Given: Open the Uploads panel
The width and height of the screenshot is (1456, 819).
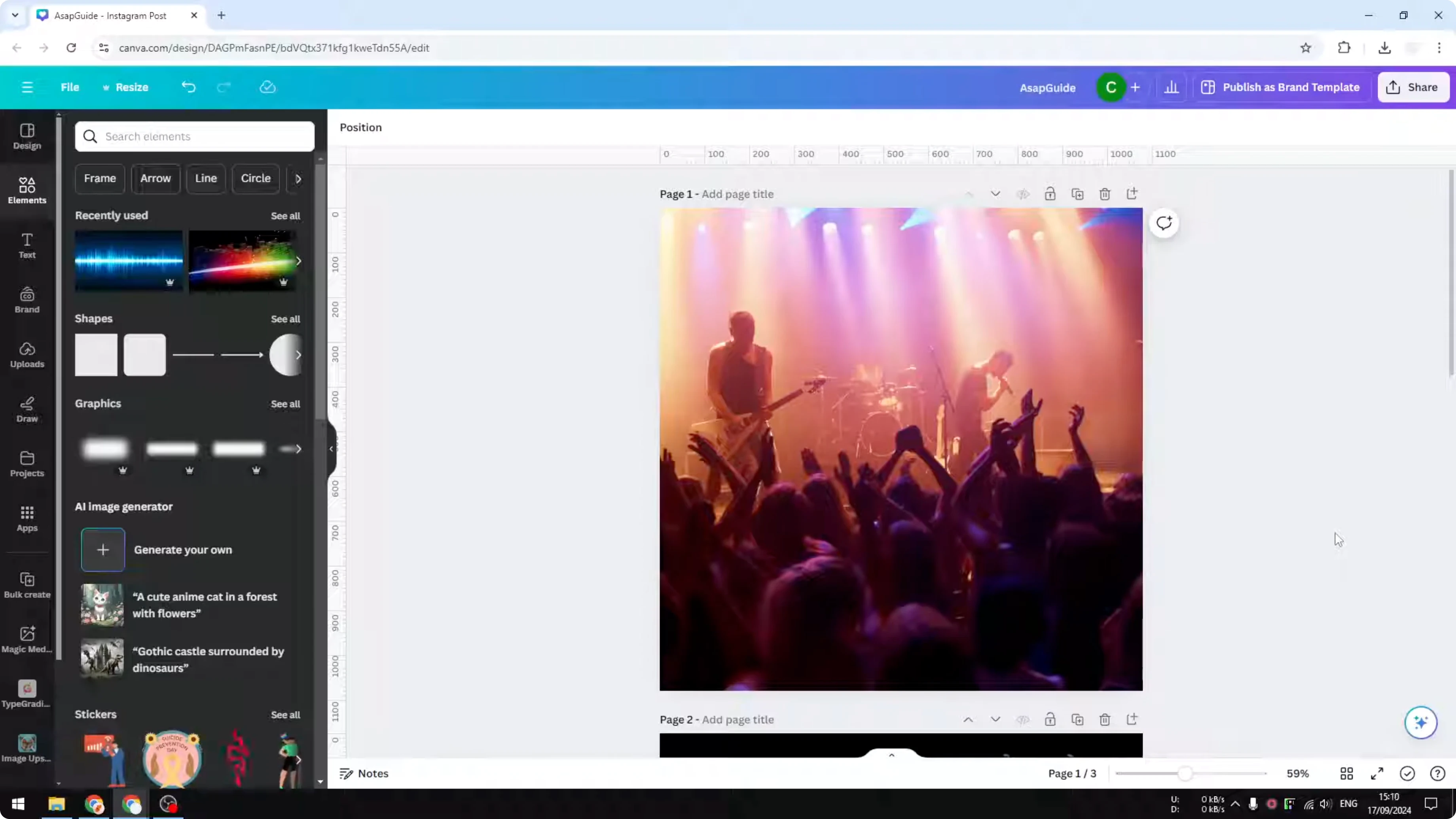Looking at the screenshot, I should coord(27,355).
